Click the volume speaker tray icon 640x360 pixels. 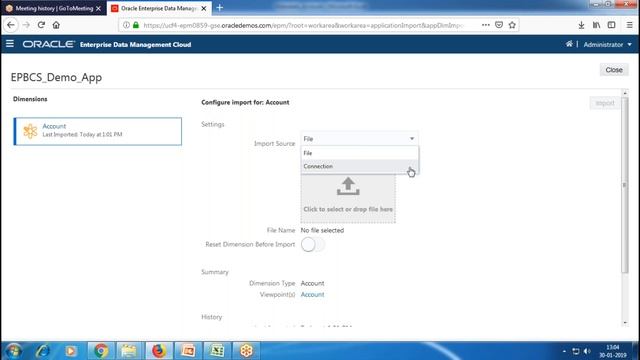pos(587,351)
